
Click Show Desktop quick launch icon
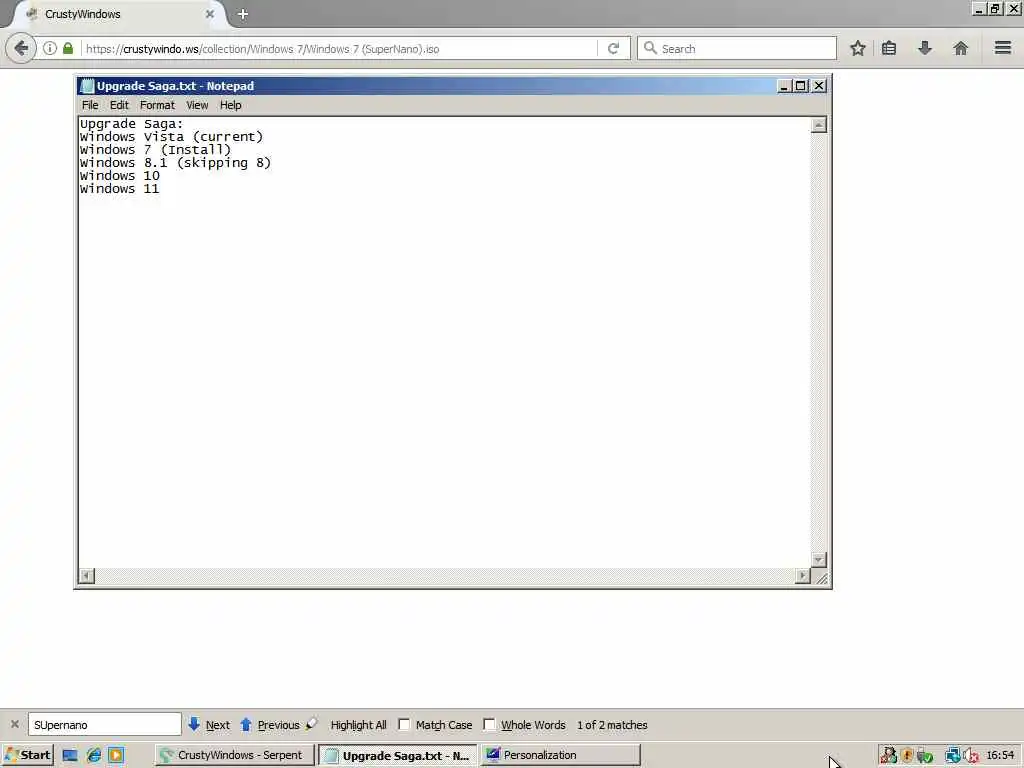[70, 755]
